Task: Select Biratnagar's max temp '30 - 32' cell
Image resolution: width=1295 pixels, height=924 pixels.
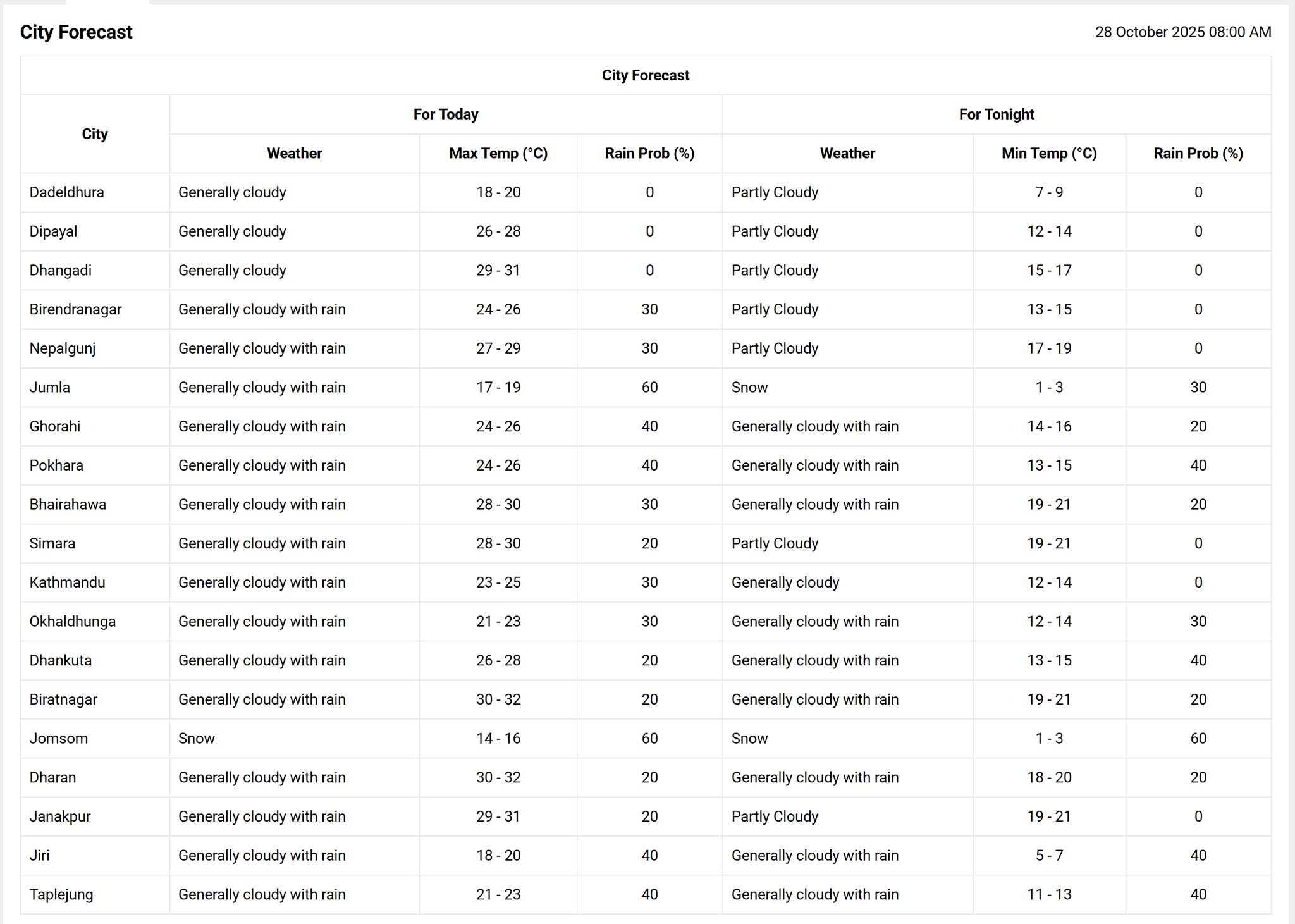Action: point(498,699)
